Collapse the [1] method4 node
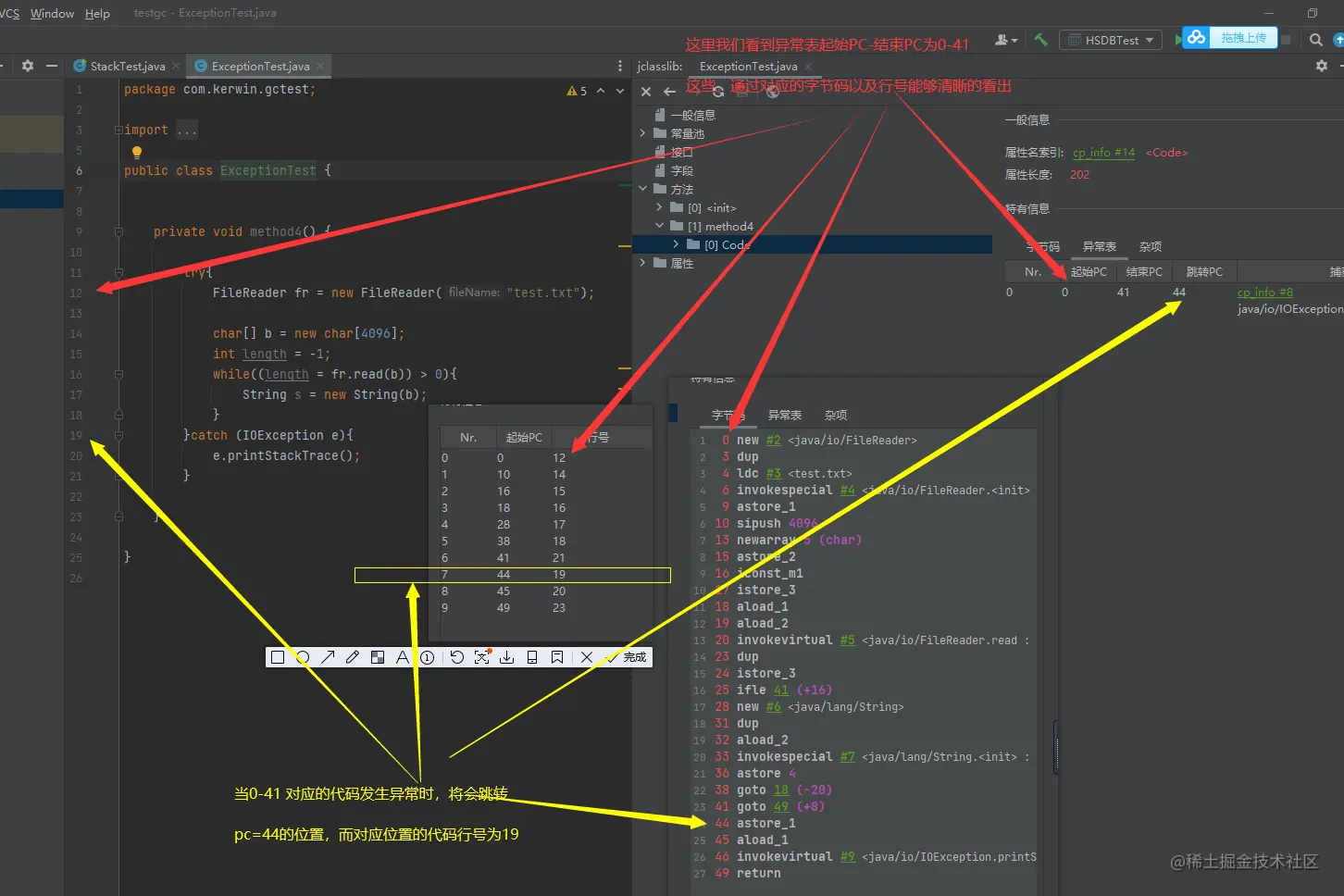Screen dimensions: 1344x896 tap(659, 226)
